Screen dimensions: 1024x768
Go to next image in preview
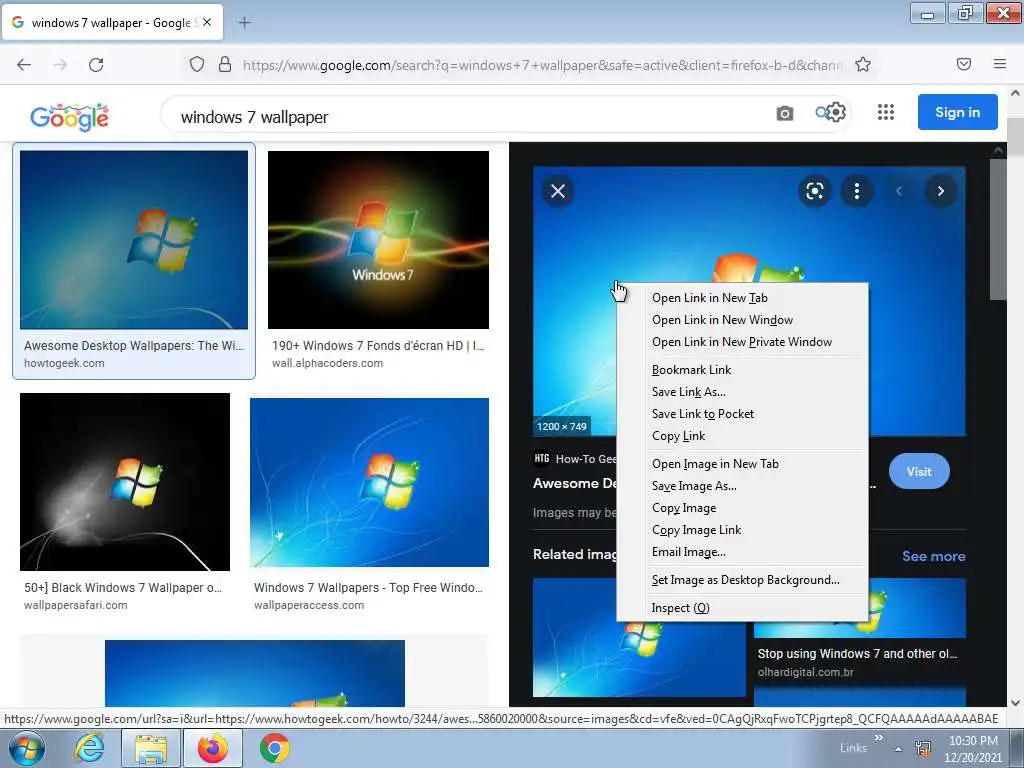(x=940, y=191)
